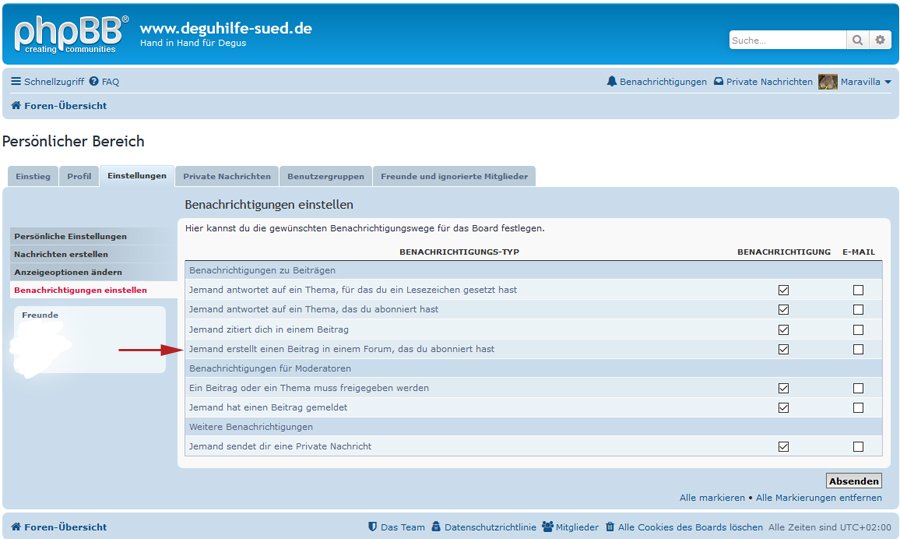Toggle notification for subscribed topic replies
Screen dimensions: 900x539
click(783, 309)
